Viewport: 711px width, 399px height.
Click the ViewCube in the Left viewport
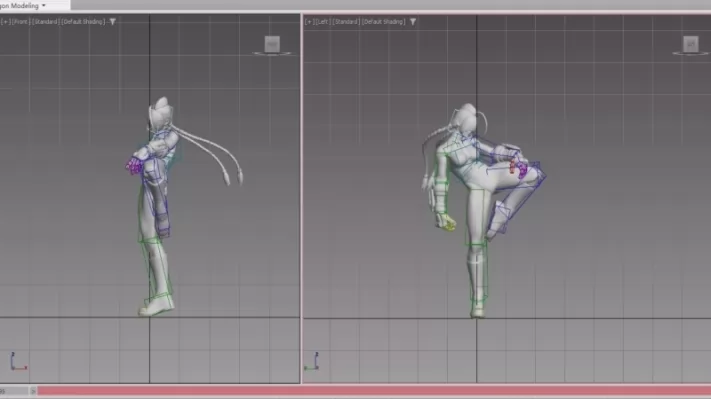[x=691, y=44]
